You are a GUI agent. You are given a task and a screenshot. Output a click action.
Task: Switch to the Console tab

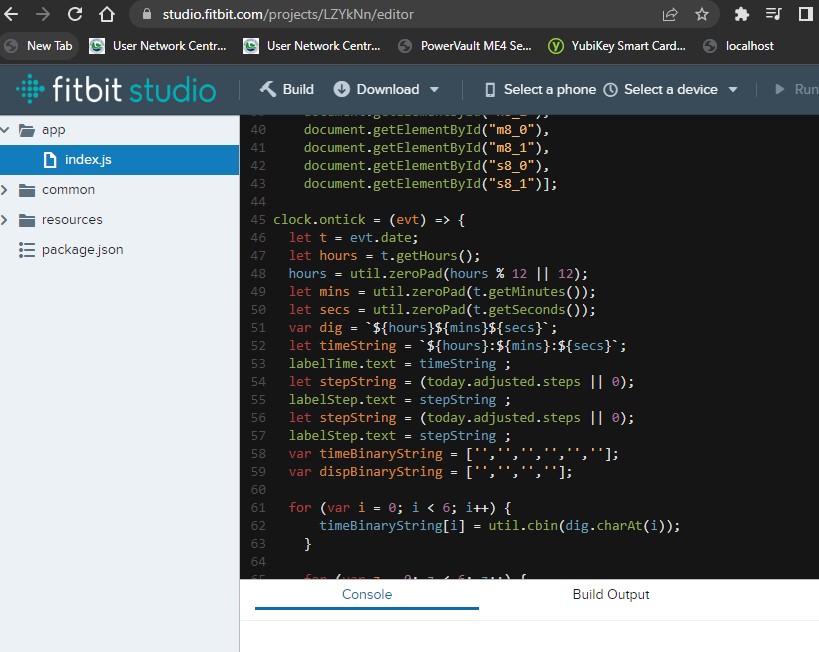click(x=367, y=595)
